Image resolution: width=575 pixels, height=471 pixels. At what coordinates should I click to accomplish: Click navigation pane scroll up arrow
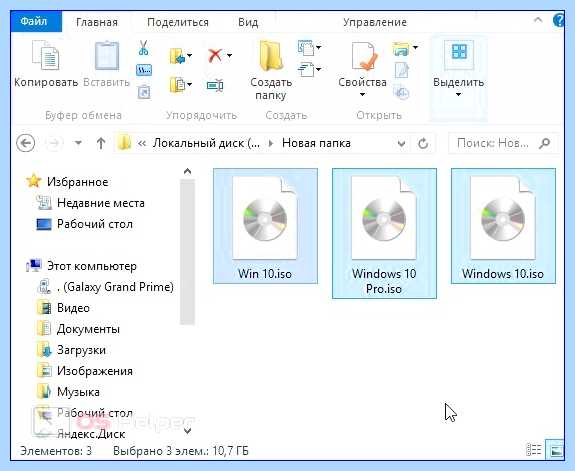coord(187,172)
